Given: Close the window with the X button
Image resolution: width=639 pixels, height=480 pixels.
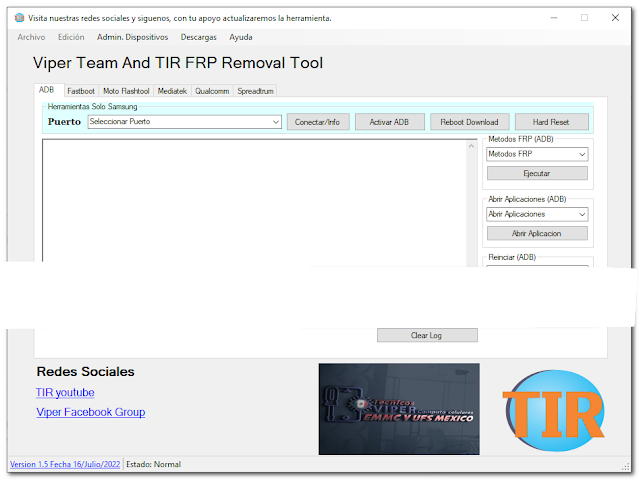Looking at the screenshot, I should 615,18.
